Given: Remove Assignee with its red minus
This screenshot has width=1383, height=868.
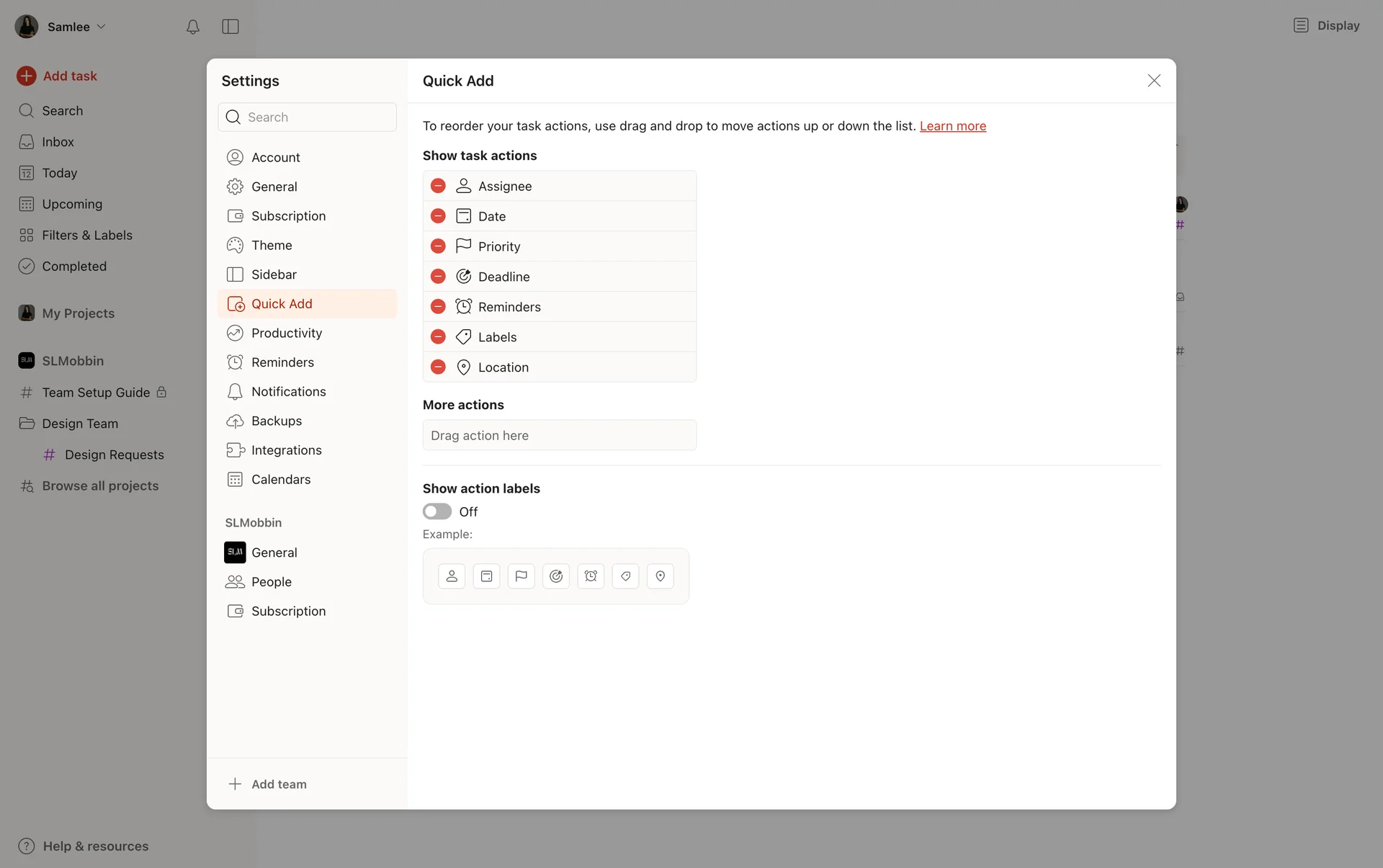Looking at the screenshot, I should [438, 186].
